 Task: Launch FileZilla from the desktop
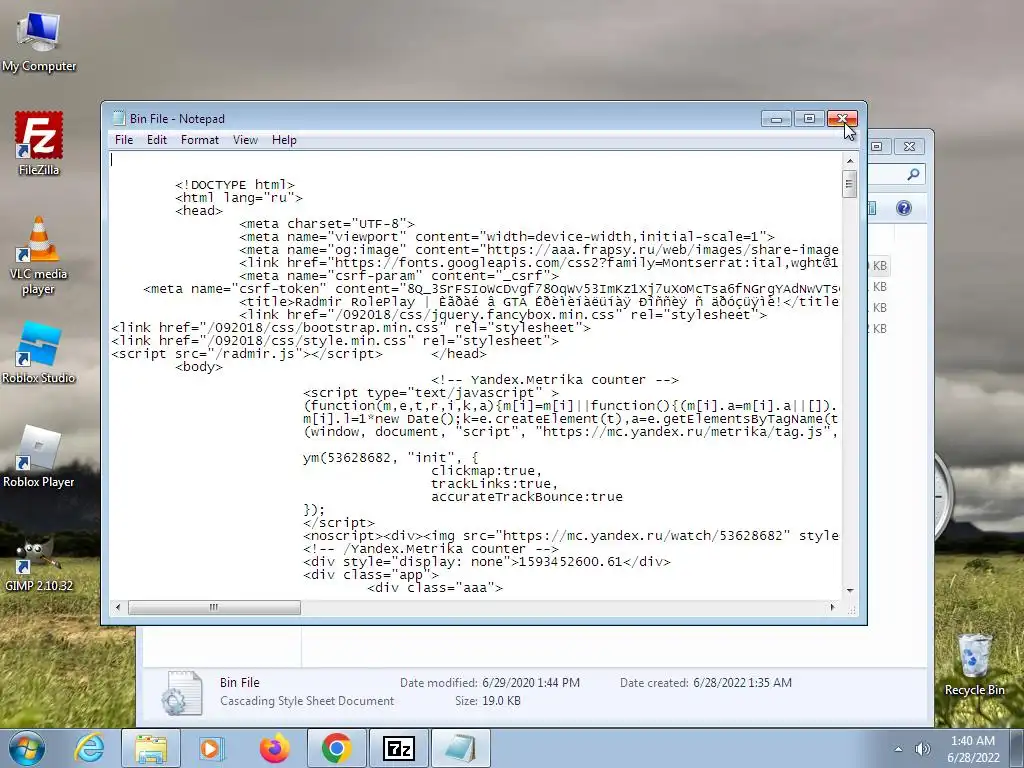[39, 144]
